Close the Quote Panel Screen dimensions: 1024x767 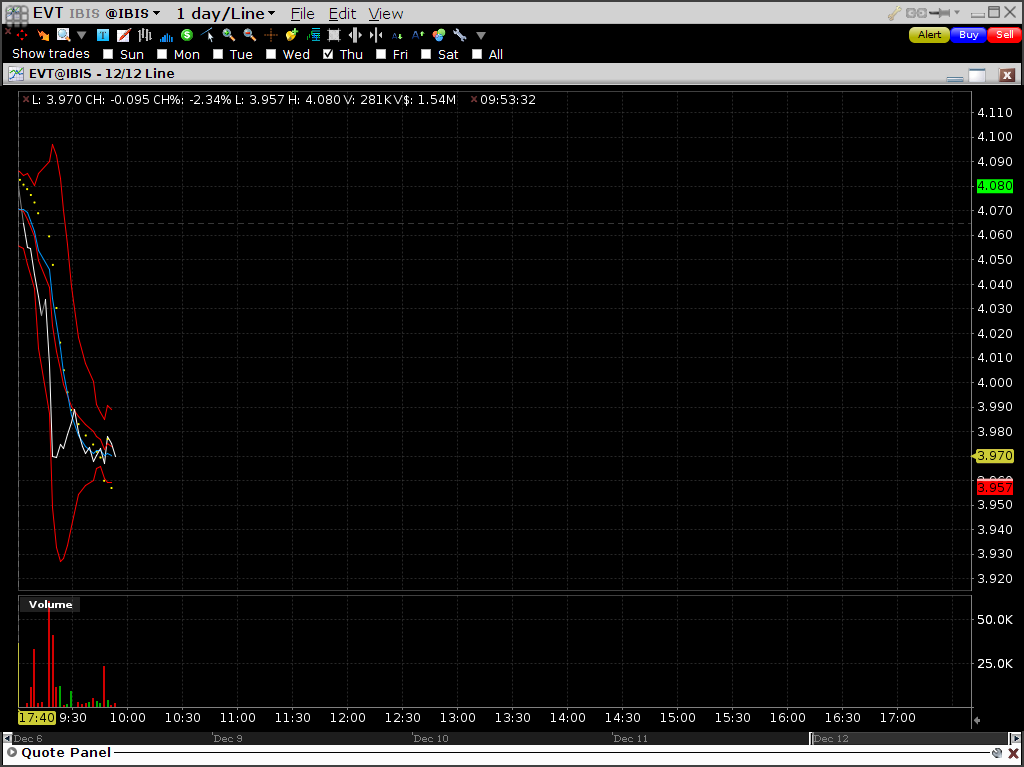point(1013,754)
